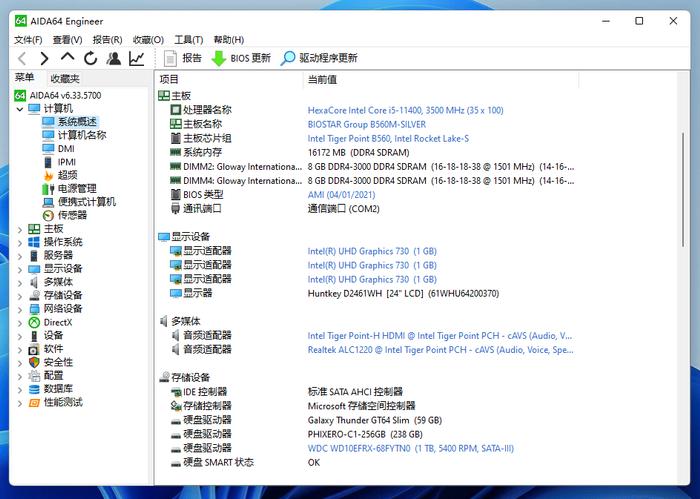Image resolution: width=700 pixels, height=499 pixels.
Task: Expand the 服务器 tree node
Action: [x=20, y=256]
